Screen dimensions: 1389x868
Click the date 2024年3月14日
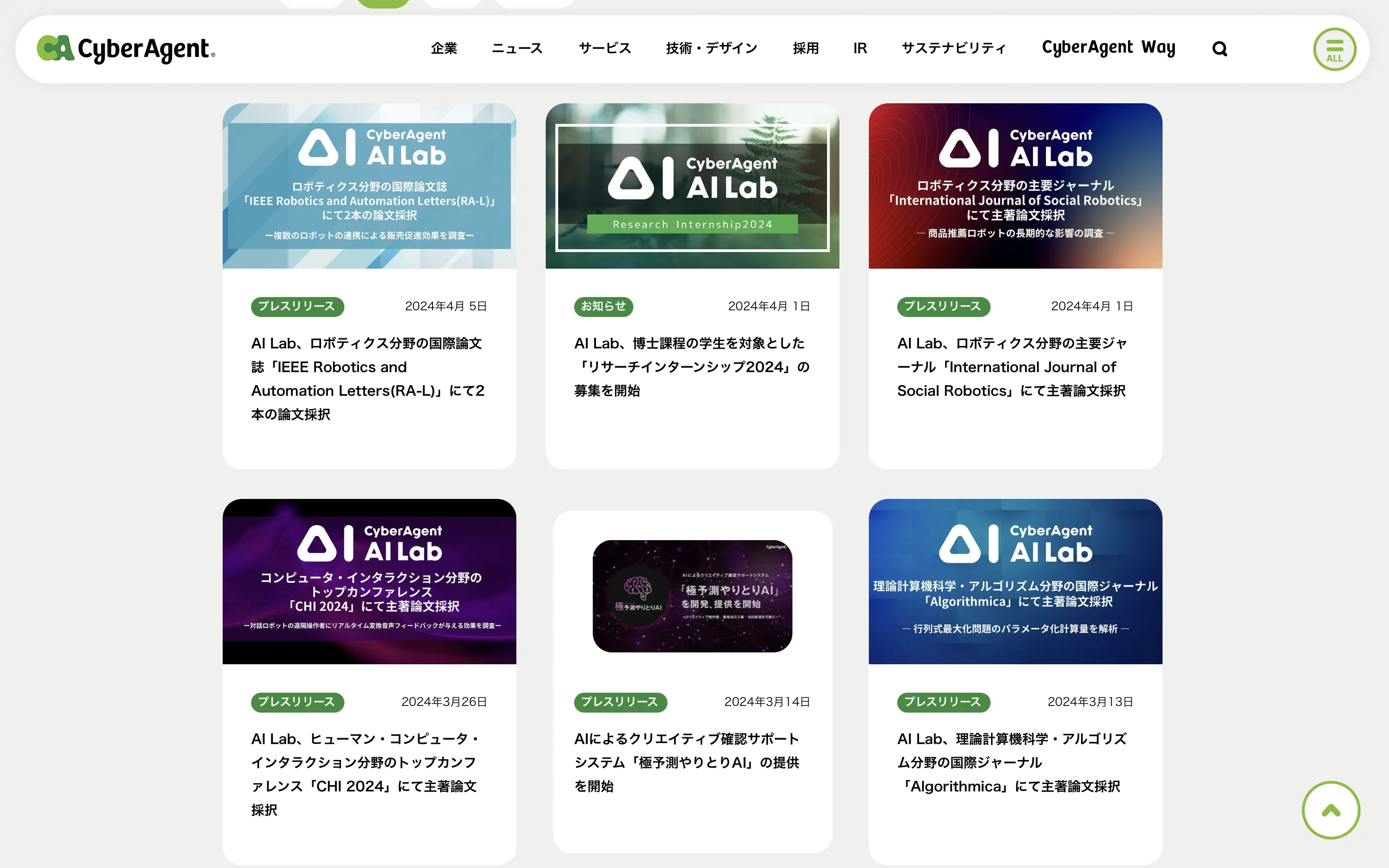767,702
